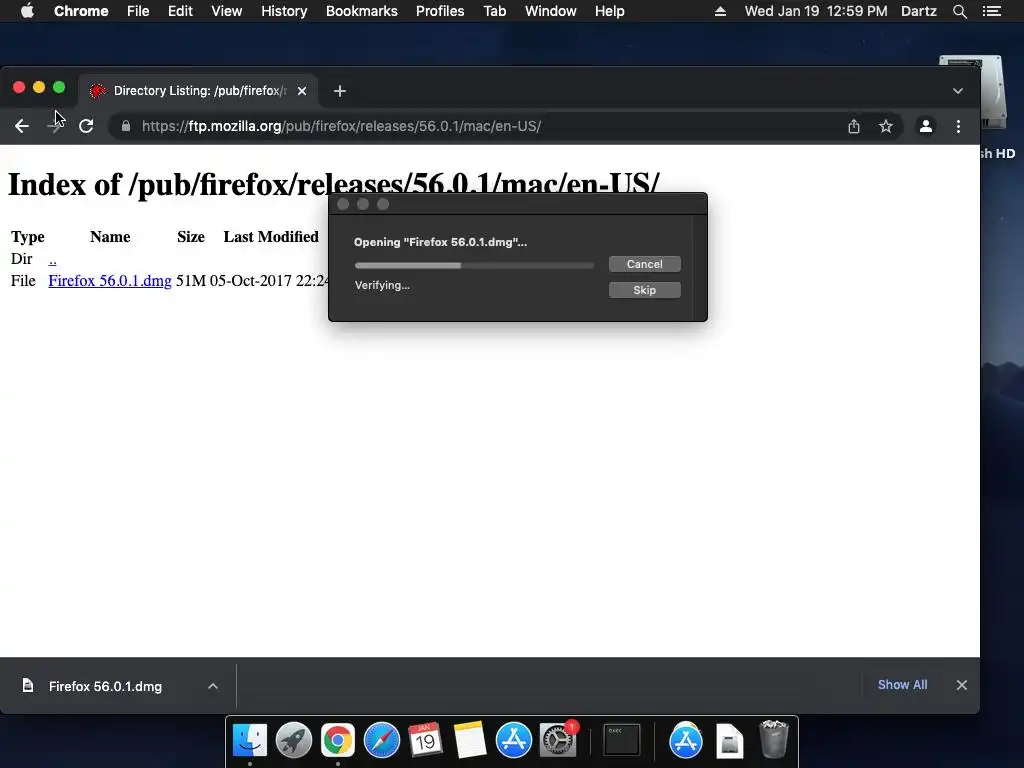
Task: Click the second App Store icon in Dock
Action: click(686, 741)
